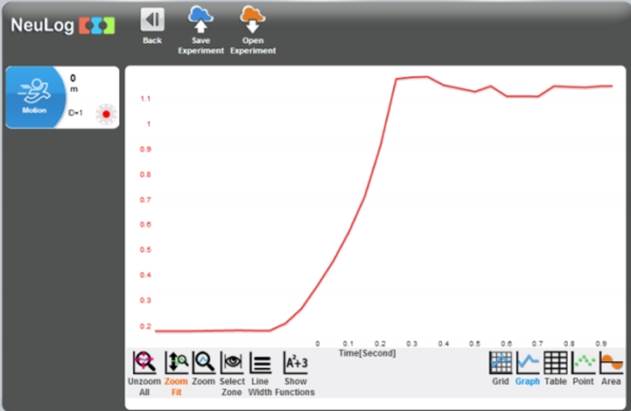The image size is (631, 411).
Task: Switch to the Table view
Action: pyautogui.click(x=555, y=362)
